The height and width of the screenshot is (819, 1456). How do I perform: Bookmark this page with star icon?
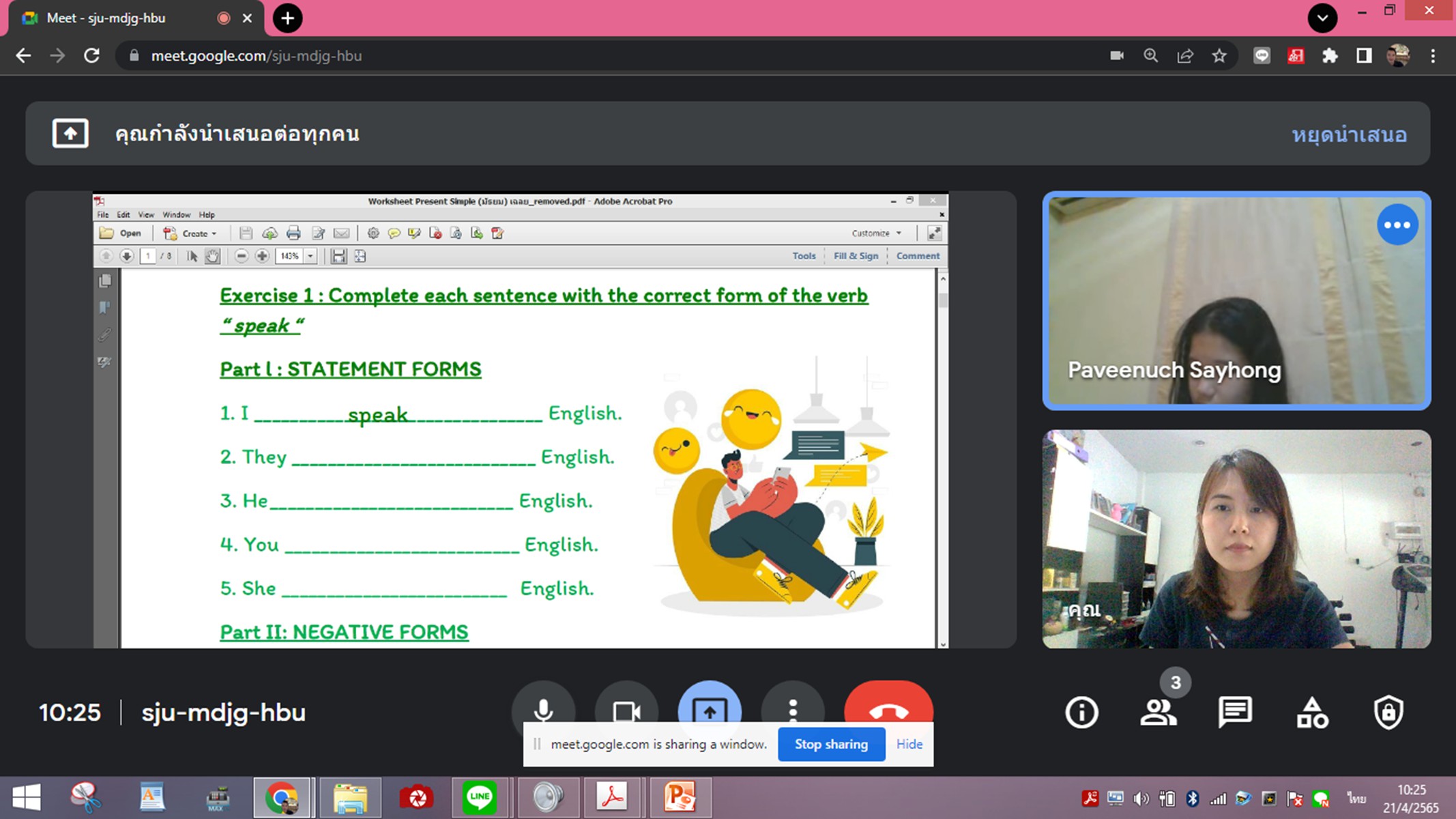[1219, 56]
